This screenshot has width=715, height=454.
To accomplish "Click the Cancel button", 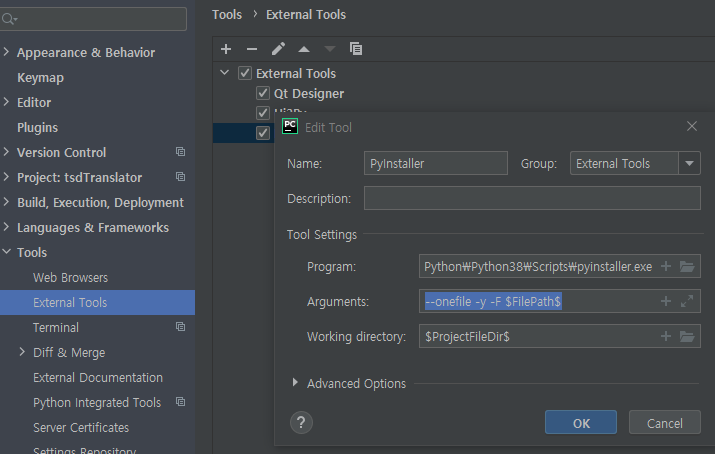I will [664, 423].
